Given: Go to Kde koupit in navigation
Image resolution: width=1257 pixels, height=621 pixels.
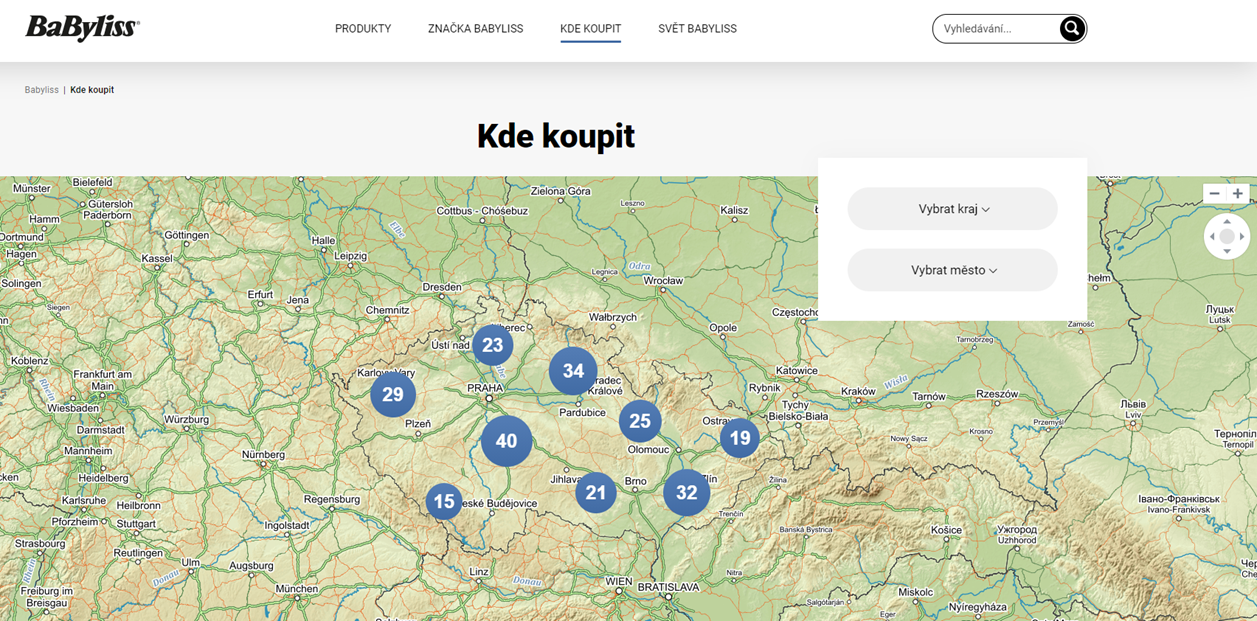Looking at the screenshot, I should coord(590,29).
